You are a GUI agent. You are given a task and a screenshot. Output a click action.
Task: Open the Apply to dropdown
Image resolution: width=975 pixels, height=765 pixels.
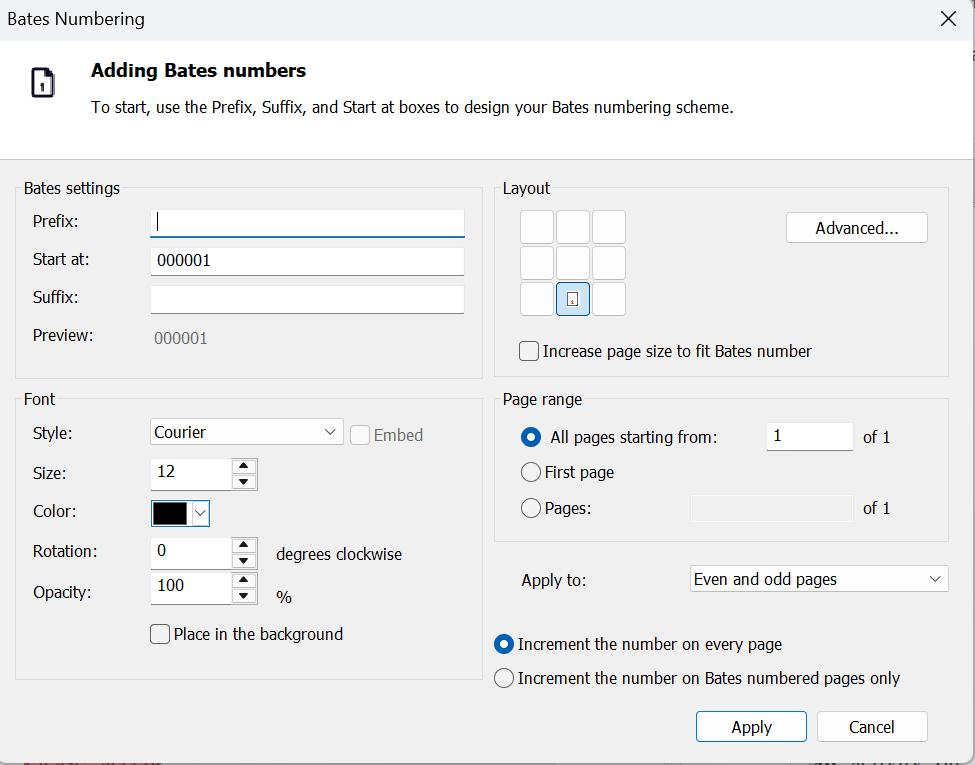819,579
